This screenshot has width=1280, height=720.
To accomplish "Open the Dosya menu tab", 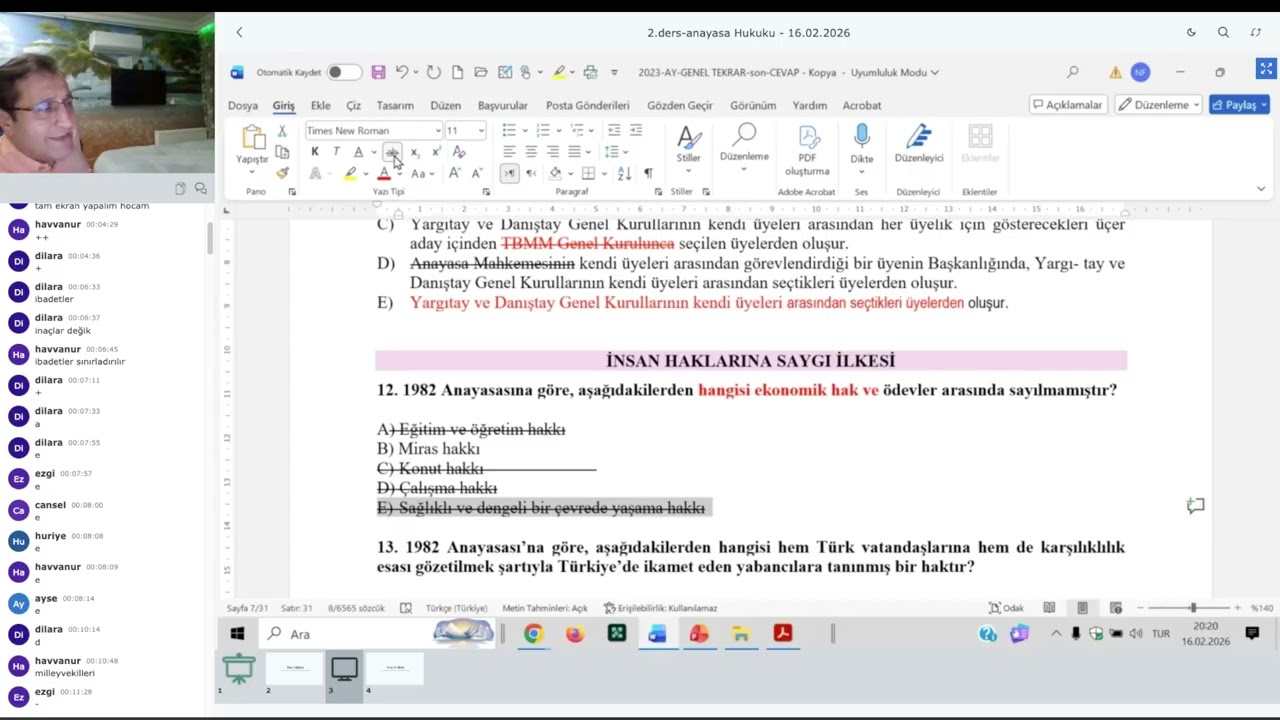I will pos(243,105).
